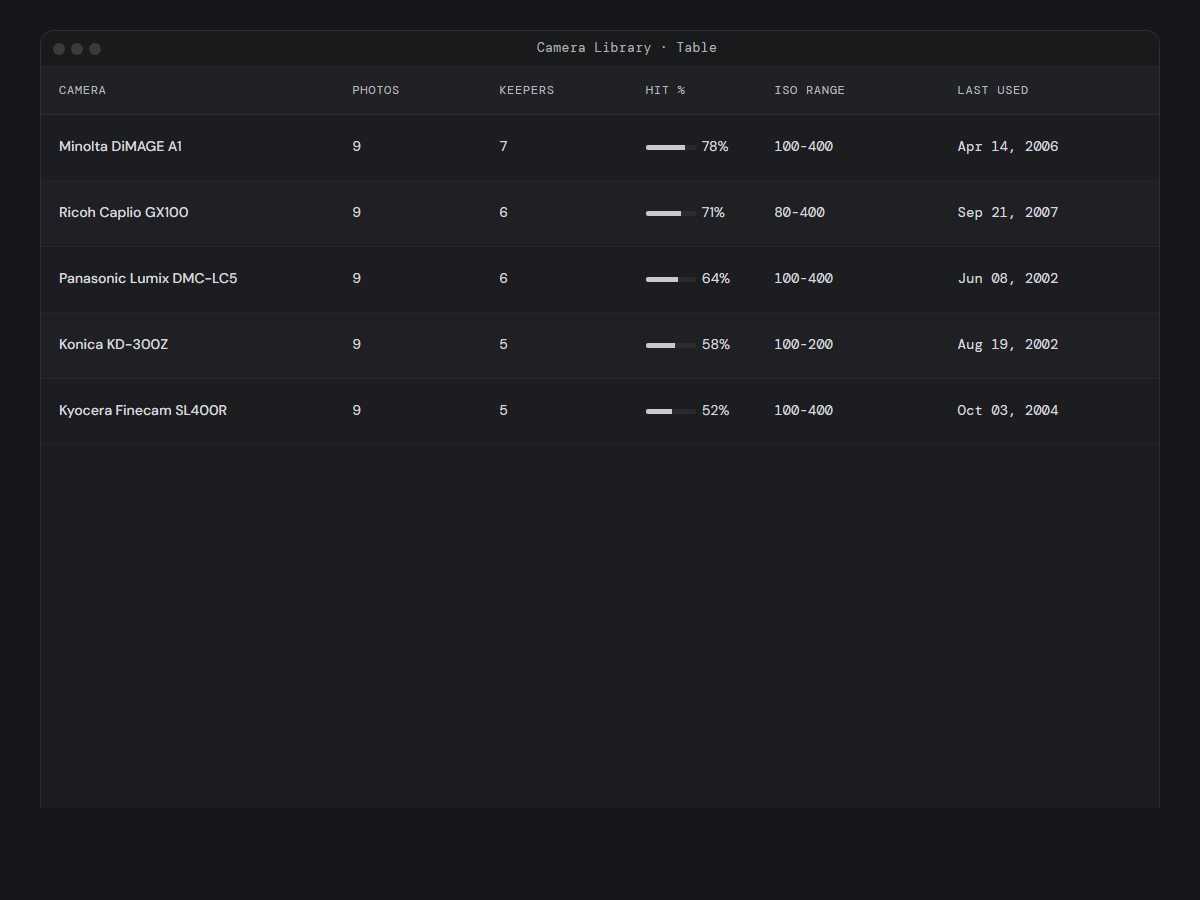The height and width of the screenshot is (900, 1200).
Task: Select the Kyocera Finecam SL400R camera name
Action: (x=143, y=410)
